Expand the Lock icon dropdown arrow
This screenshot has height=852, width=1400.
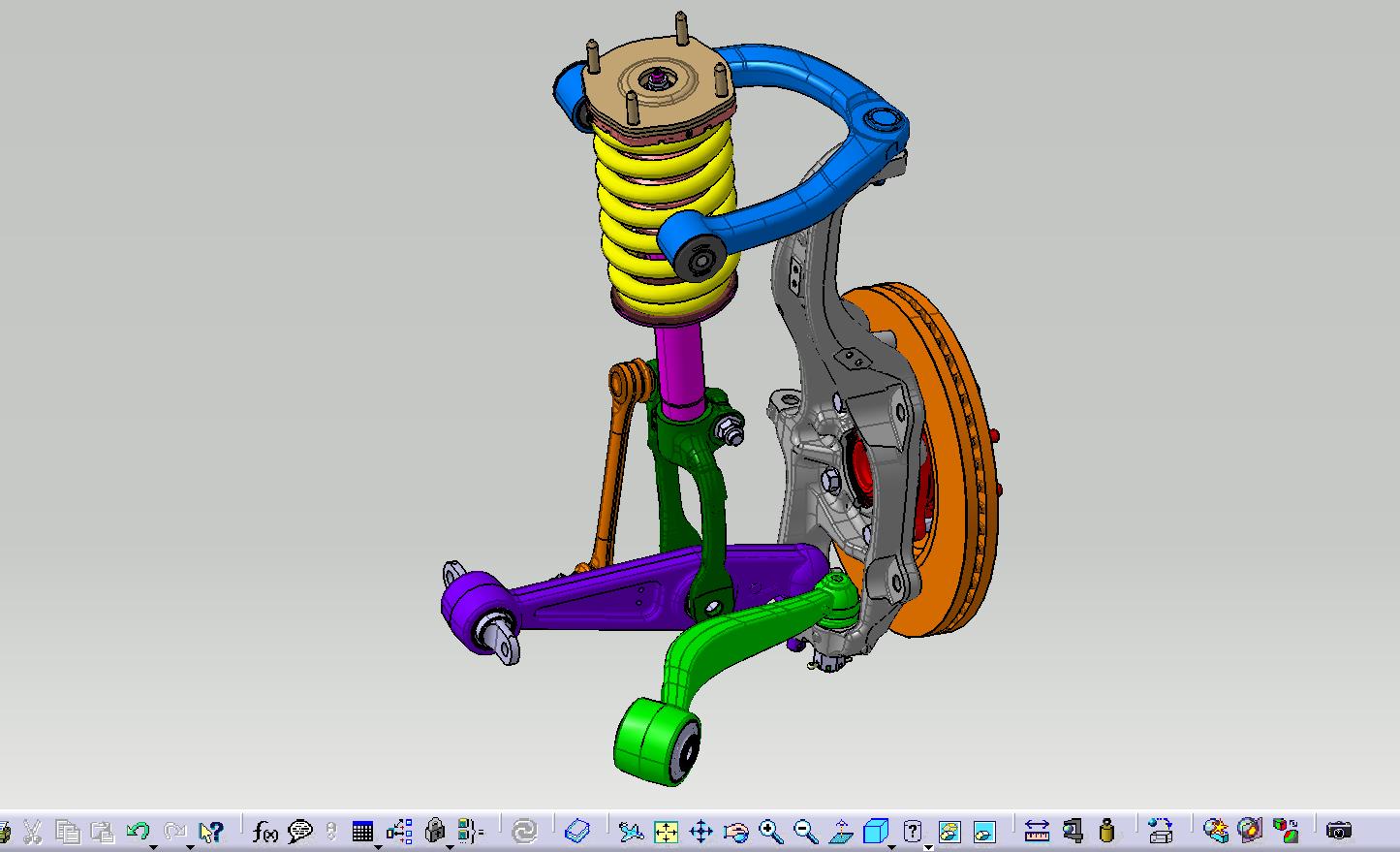(x=451, y=846)
